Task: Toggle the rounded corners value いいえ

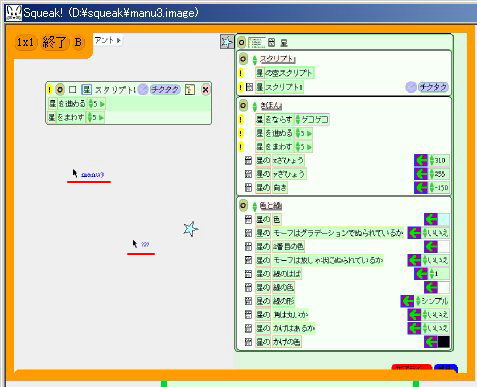Action: point(436,315)
